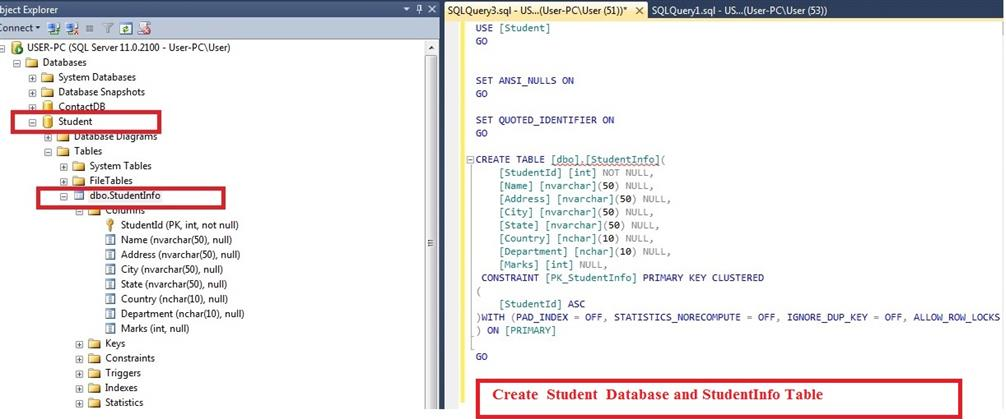Collapse the USER-PC server node
Image resolution: width=1006 pixels, height=419 pixels.
point(2,48)
